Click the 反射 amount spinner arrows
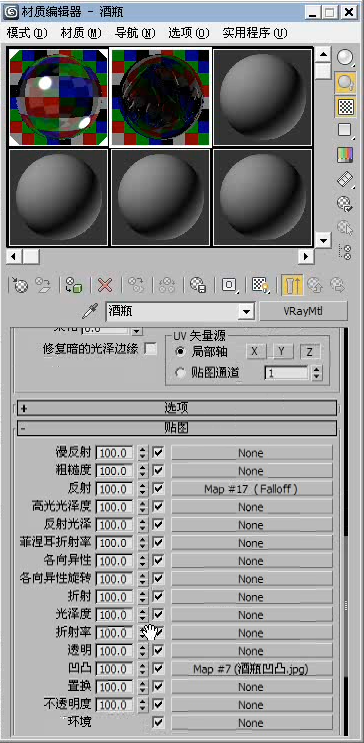This screenshot has height=743, width=364. (143, 489)
